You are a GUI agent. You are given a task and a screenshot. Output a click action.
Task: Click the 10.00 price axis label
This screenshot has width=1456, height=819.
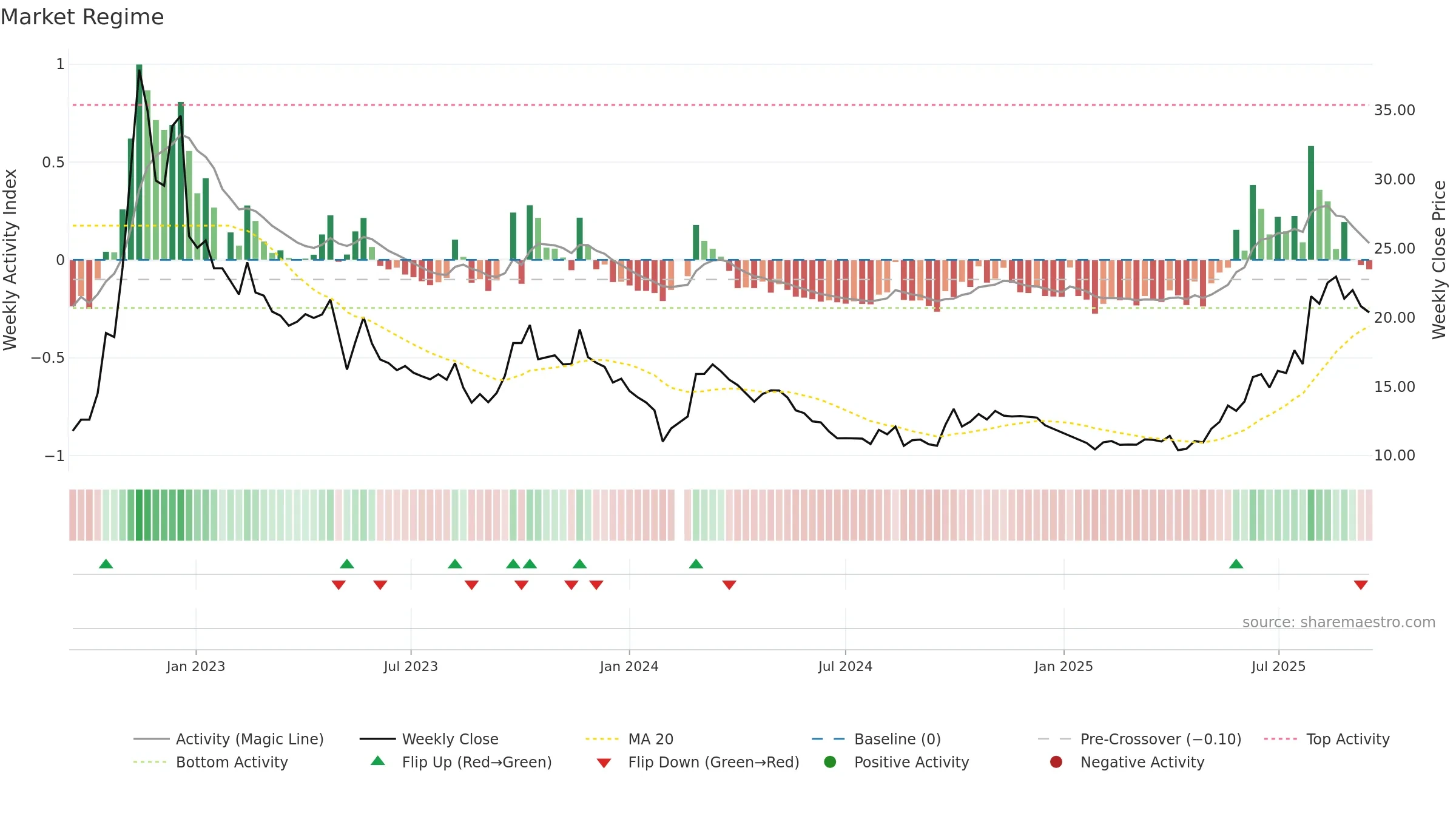1395,456
